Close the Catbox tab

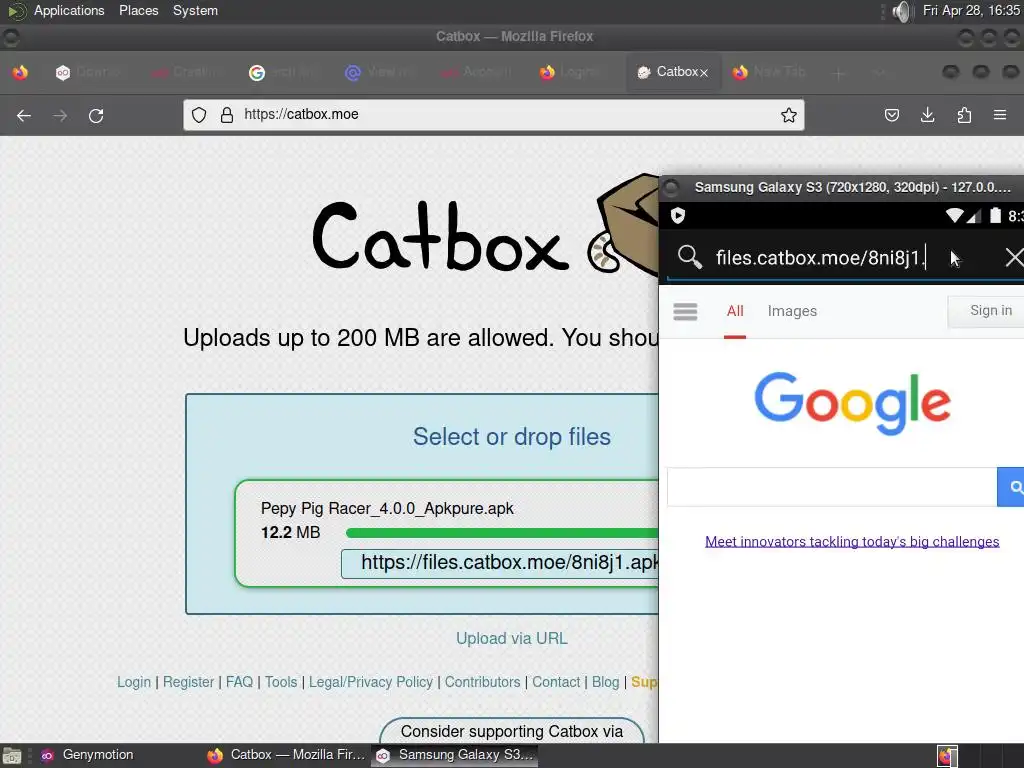(x=704, y=73)
